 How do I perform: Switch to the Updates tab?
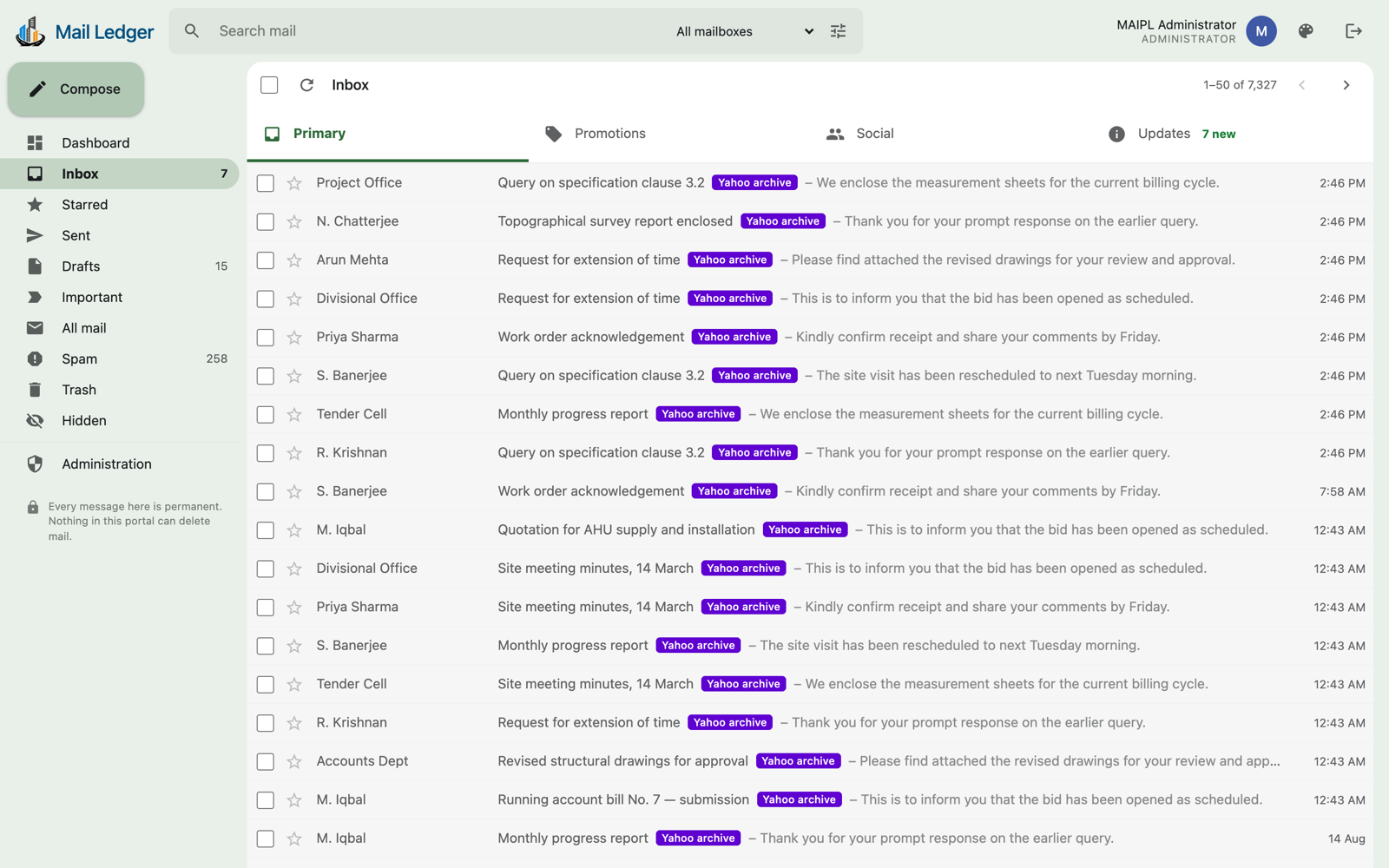coord(1232,134)
